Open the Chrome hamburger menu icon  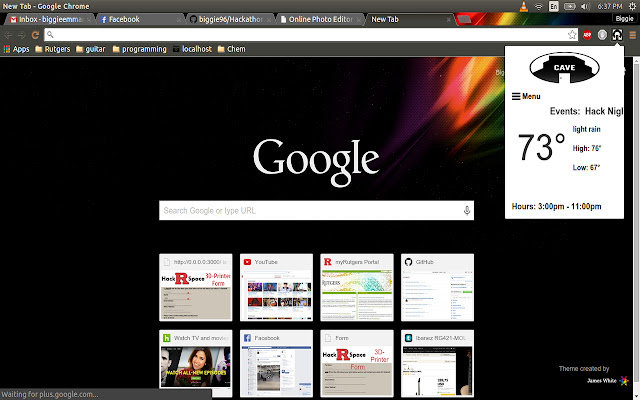coord(632,34)
